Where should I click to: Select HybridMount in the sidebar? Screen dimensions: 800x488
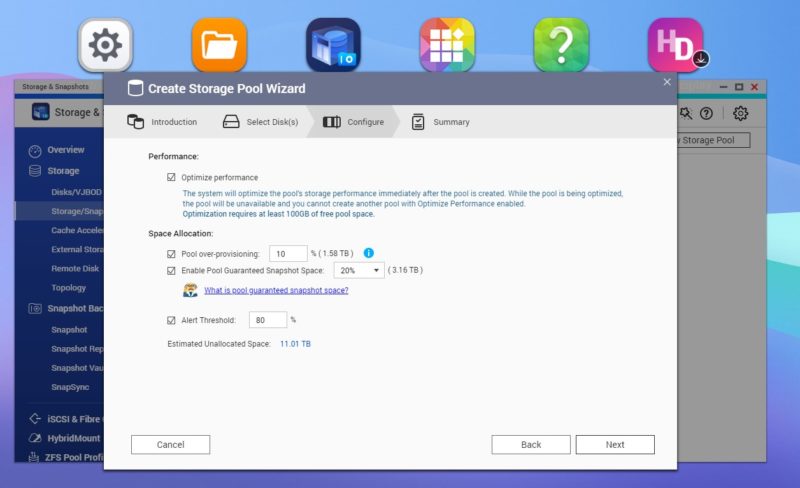click(74, 438)
